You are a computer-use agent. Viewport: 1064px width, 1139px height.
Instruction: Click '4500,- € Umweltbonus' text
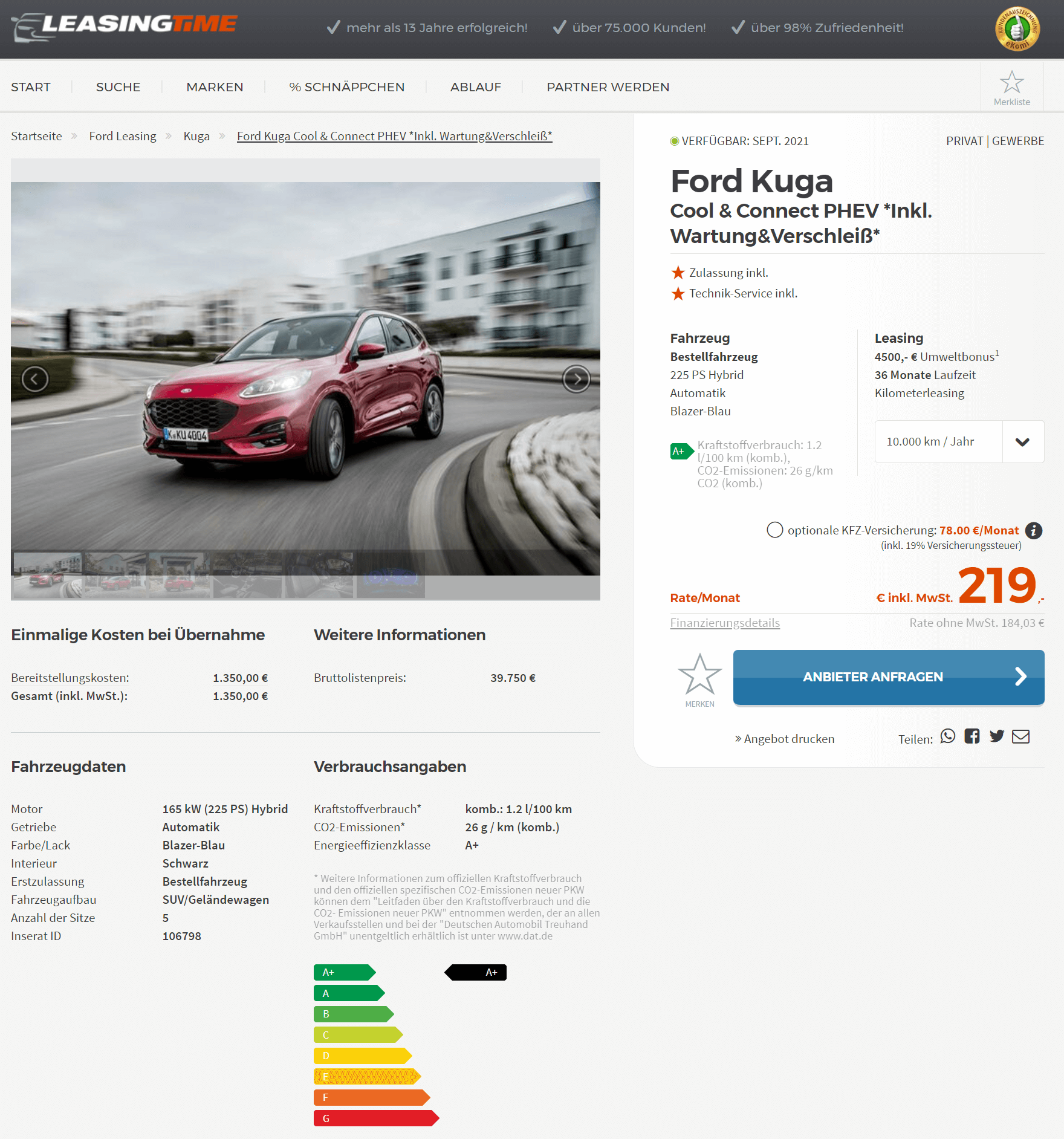[936, 357]
